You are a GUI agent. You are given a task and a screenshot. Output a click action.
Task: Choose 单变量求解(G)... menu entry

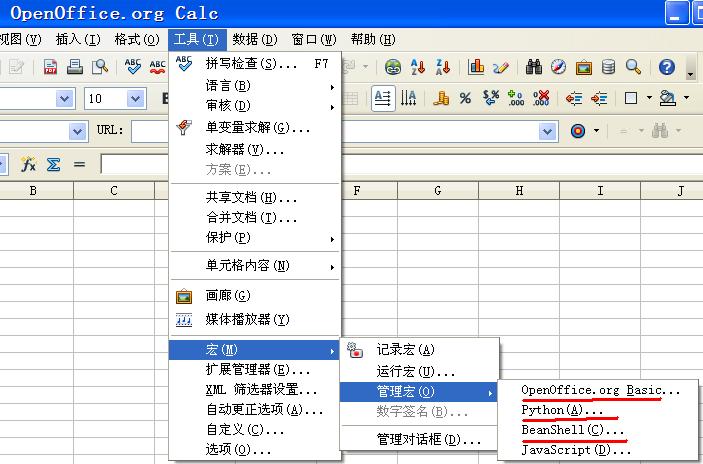click(255, 128)
